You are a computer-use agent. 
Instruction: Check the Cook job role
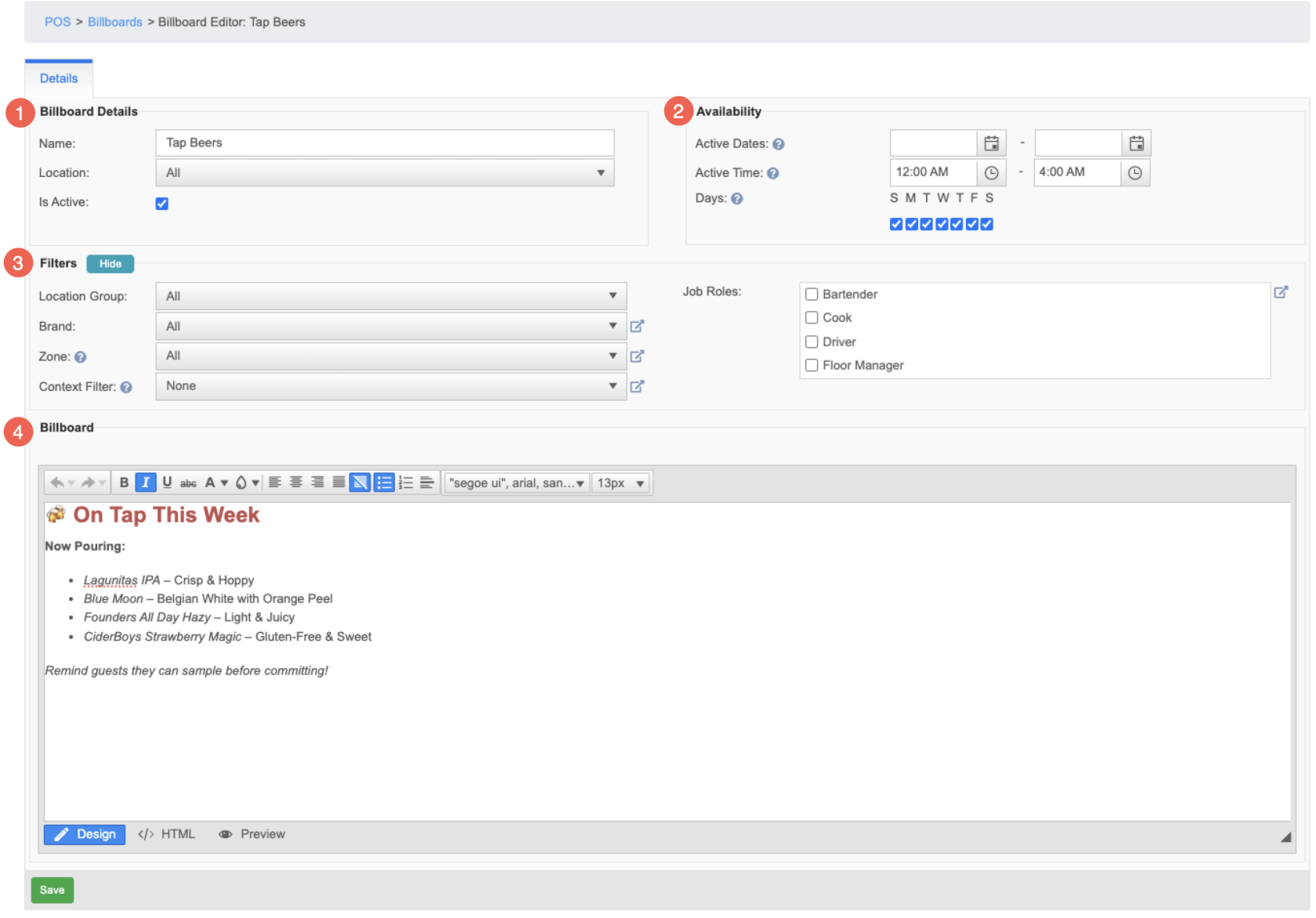click(x=812, y=318)
